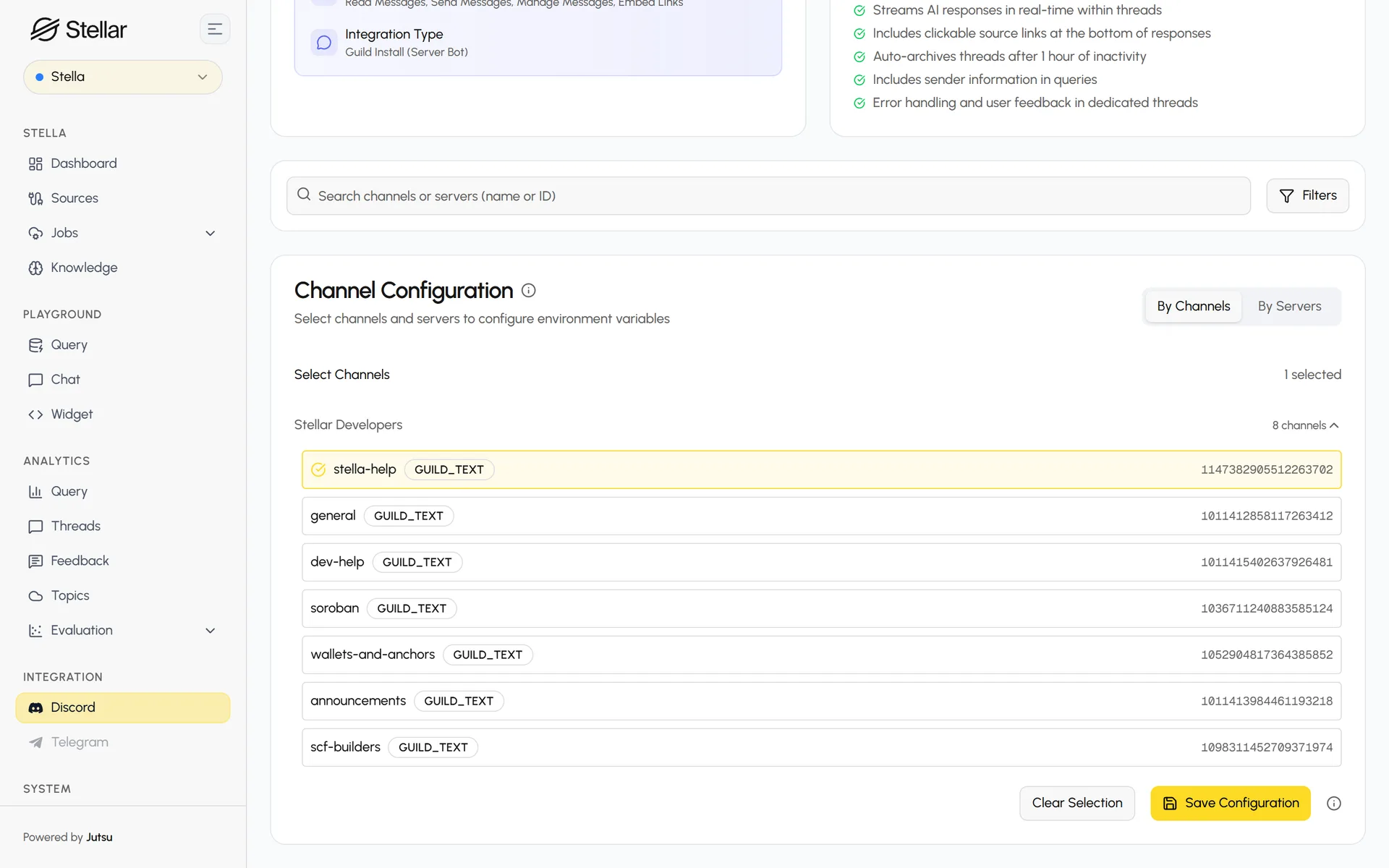Open the Sources page
The image size is (1389, 868).
[123, 198]
